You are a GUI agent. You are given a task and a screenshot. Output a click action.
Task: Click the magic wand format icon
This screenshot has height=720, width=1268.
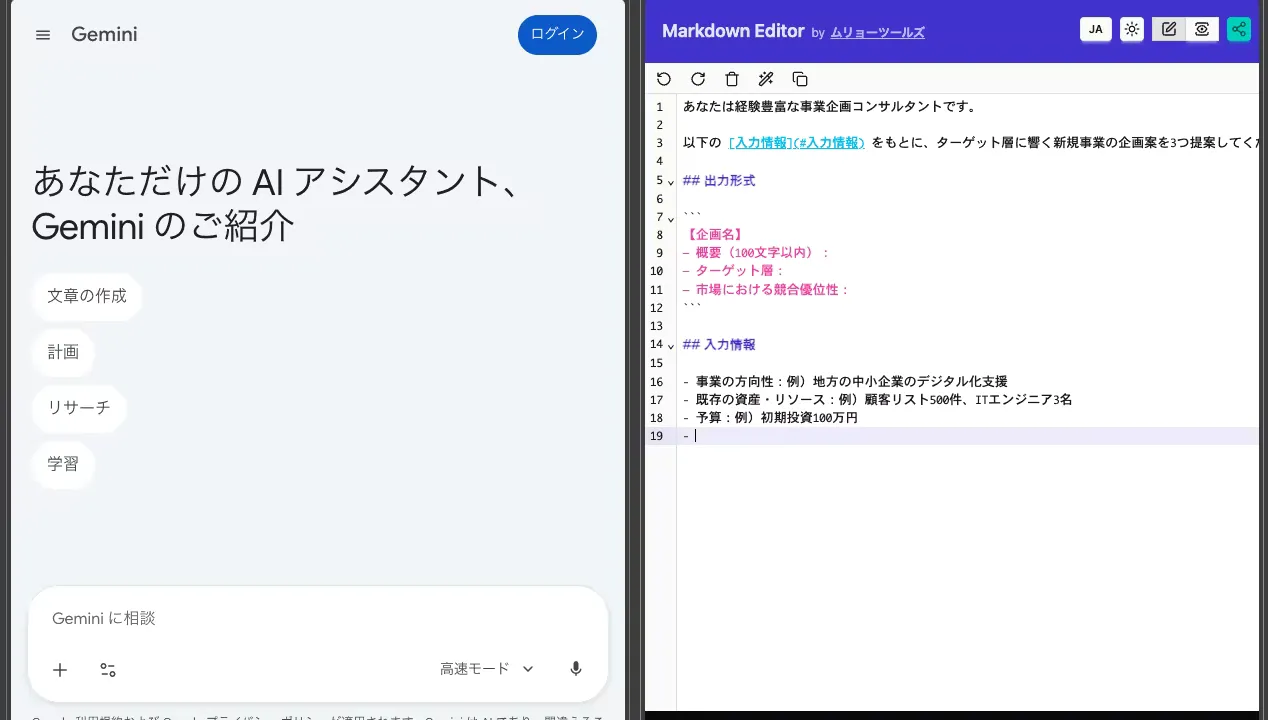click(766, 79)
